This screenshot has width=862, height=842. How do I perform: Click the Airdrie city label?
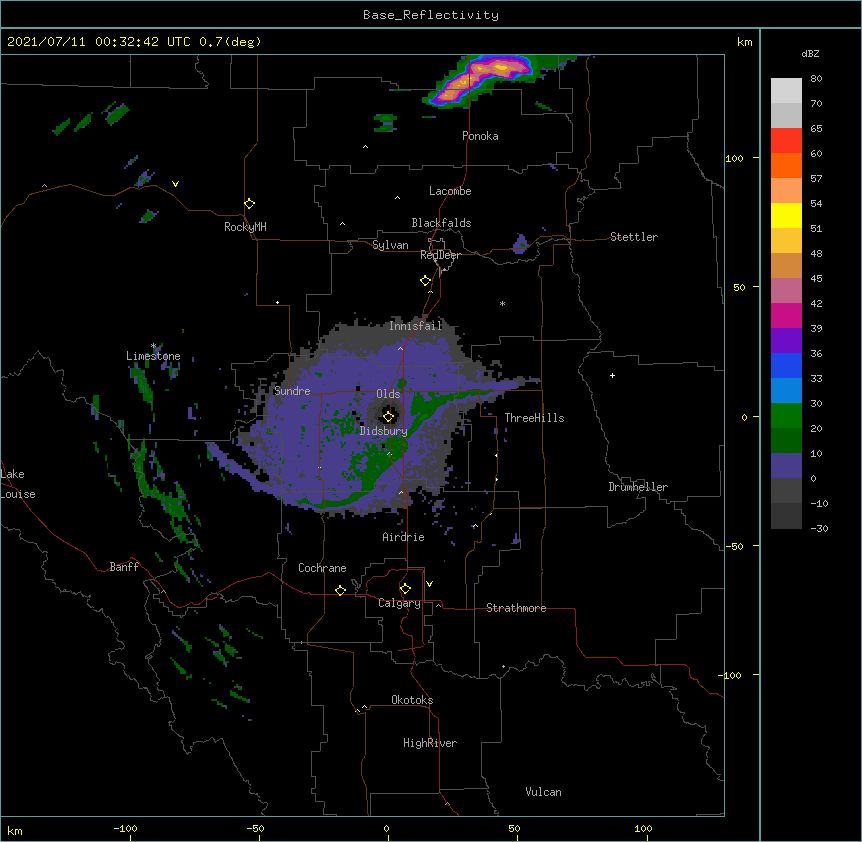[404, 537]
